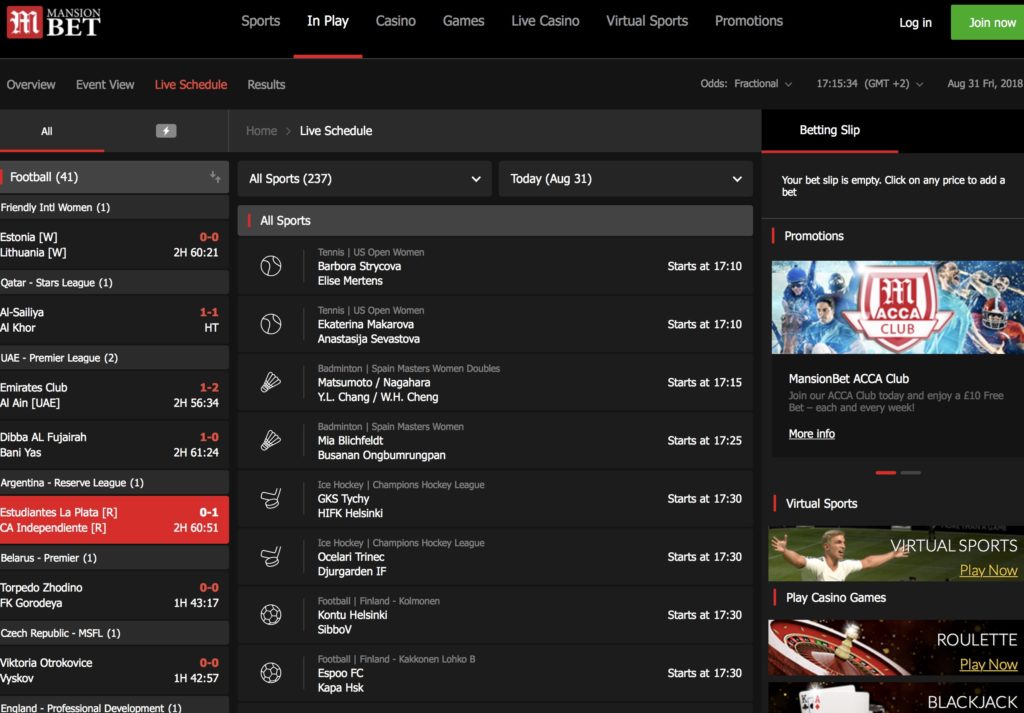Open the Sports menu
The image size is (1024, 713).
[x=261, y=21]
